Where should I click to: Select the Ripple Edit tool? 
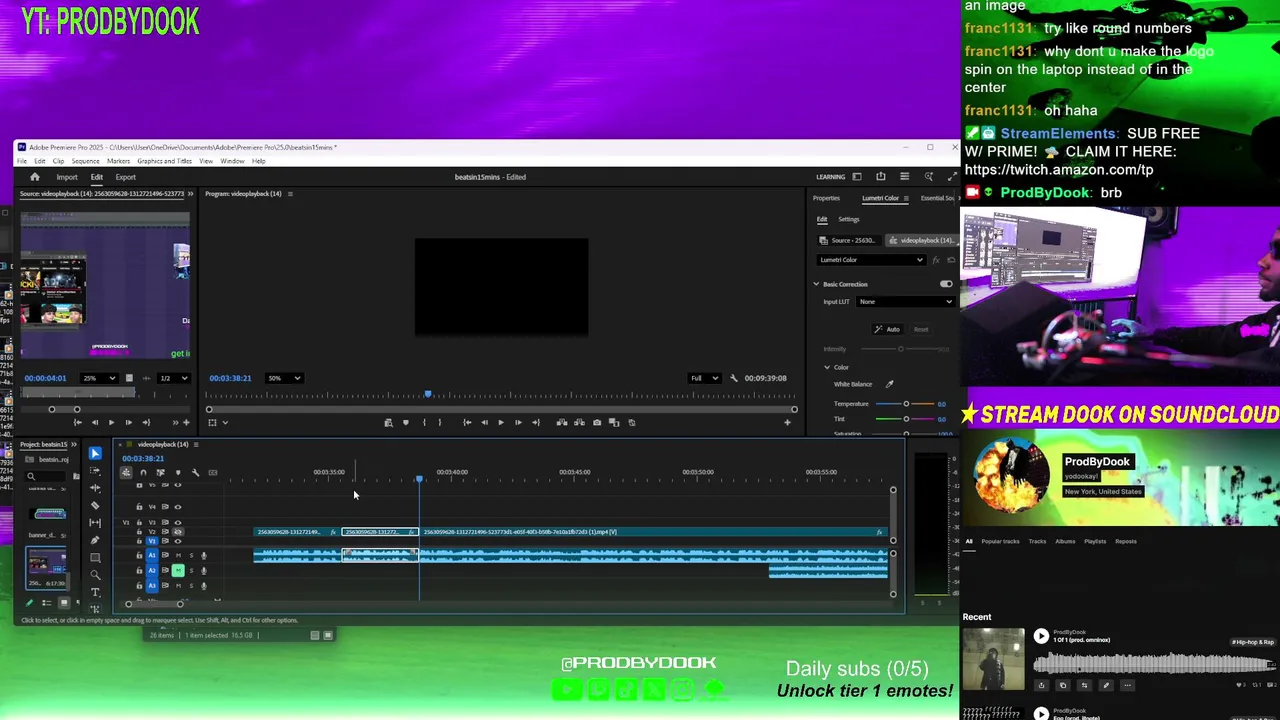[x=95, y=488]
